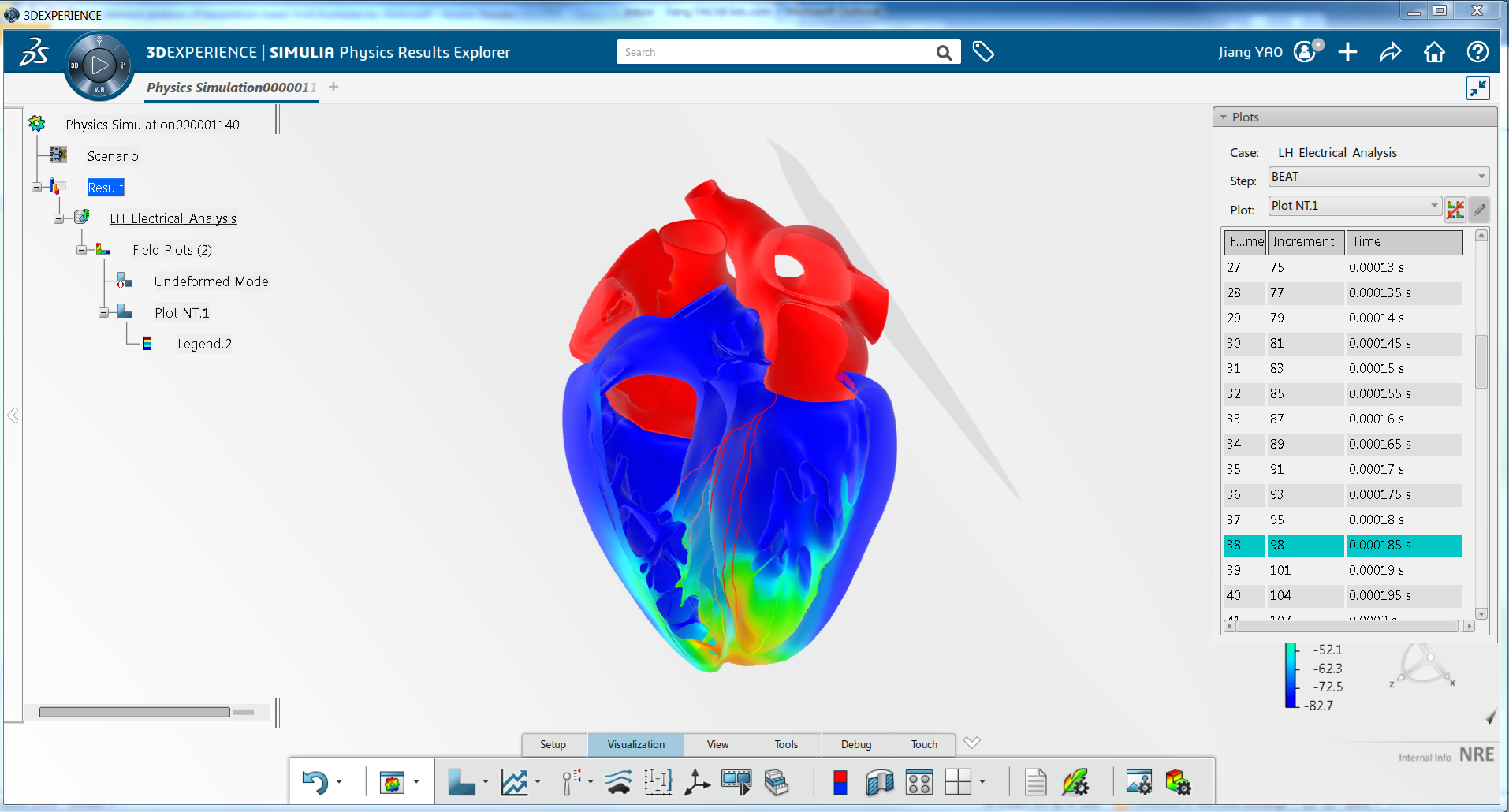Select frame 39 row in the table

point(1342,570)
